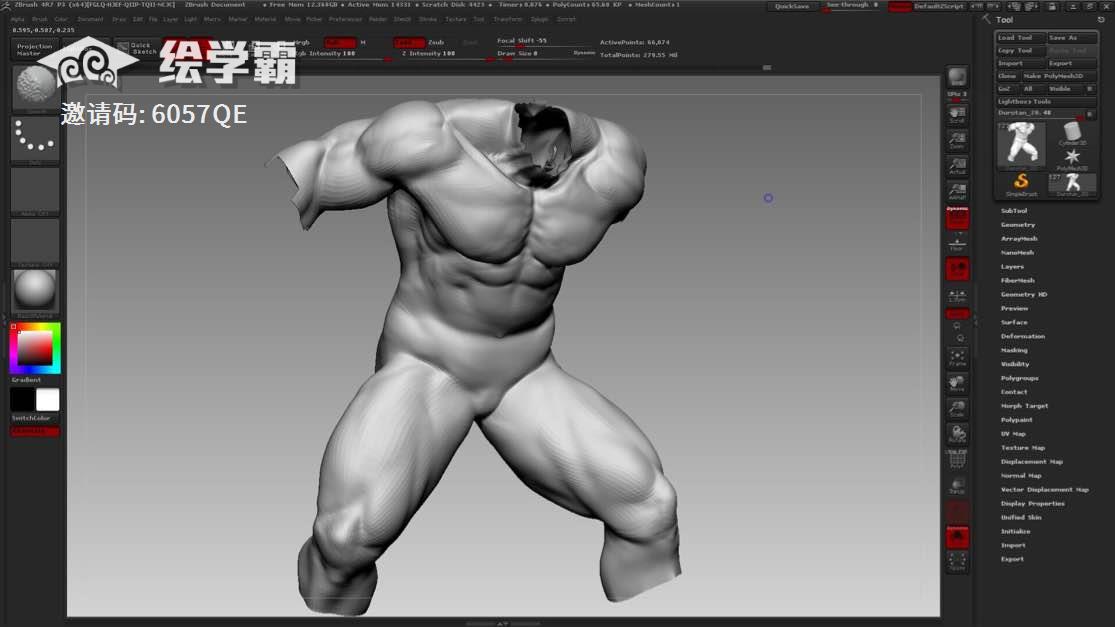Viewport: 1115px width, 627px height.
Task: Pick a color in the color picker
Action: click(35, 348)
